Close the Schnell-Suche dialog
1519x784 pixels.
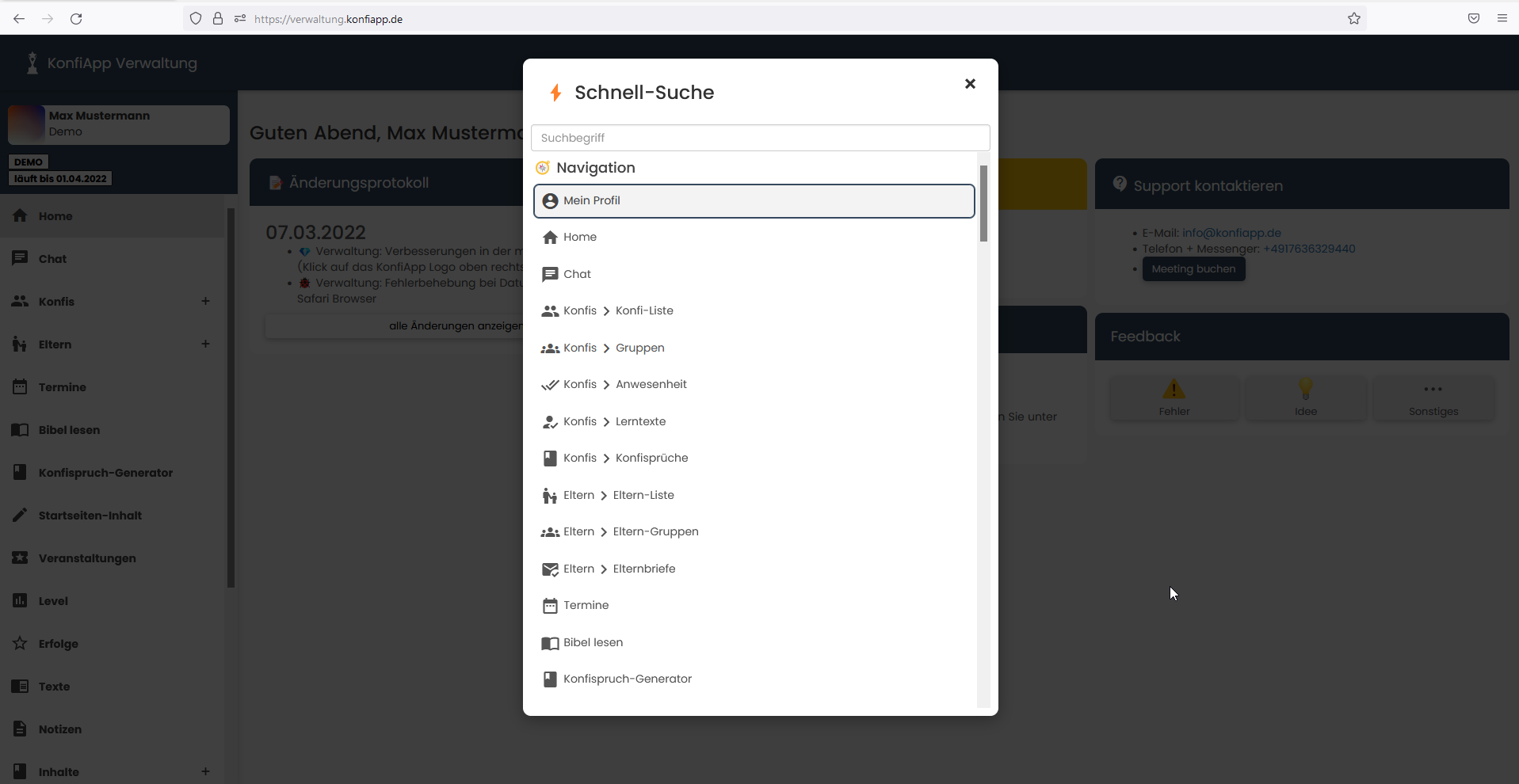pos(970,84)
